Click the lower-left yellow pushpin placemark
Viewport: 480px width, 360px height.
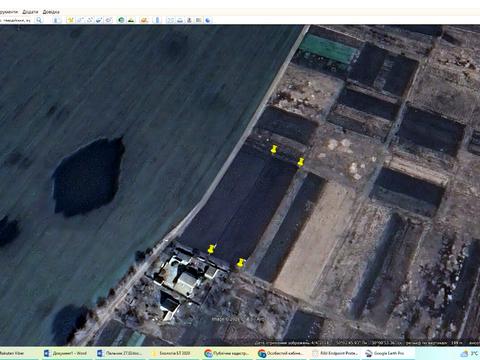click(x=211, y=249)
